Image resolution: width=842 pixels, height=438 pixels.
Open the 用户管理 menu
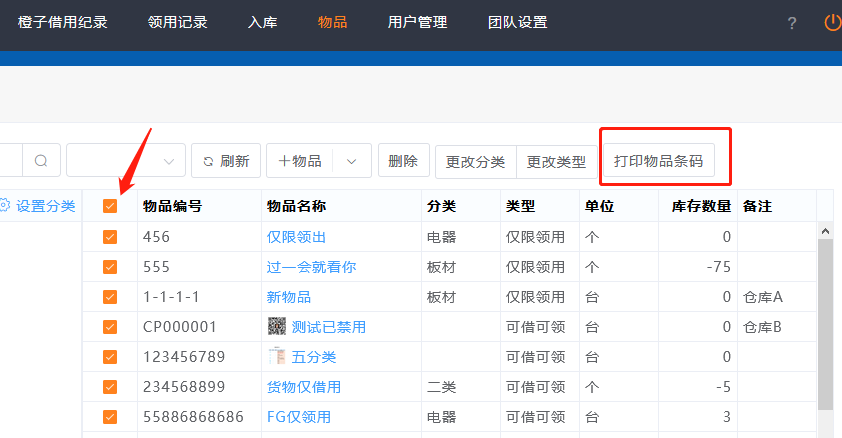417,22
